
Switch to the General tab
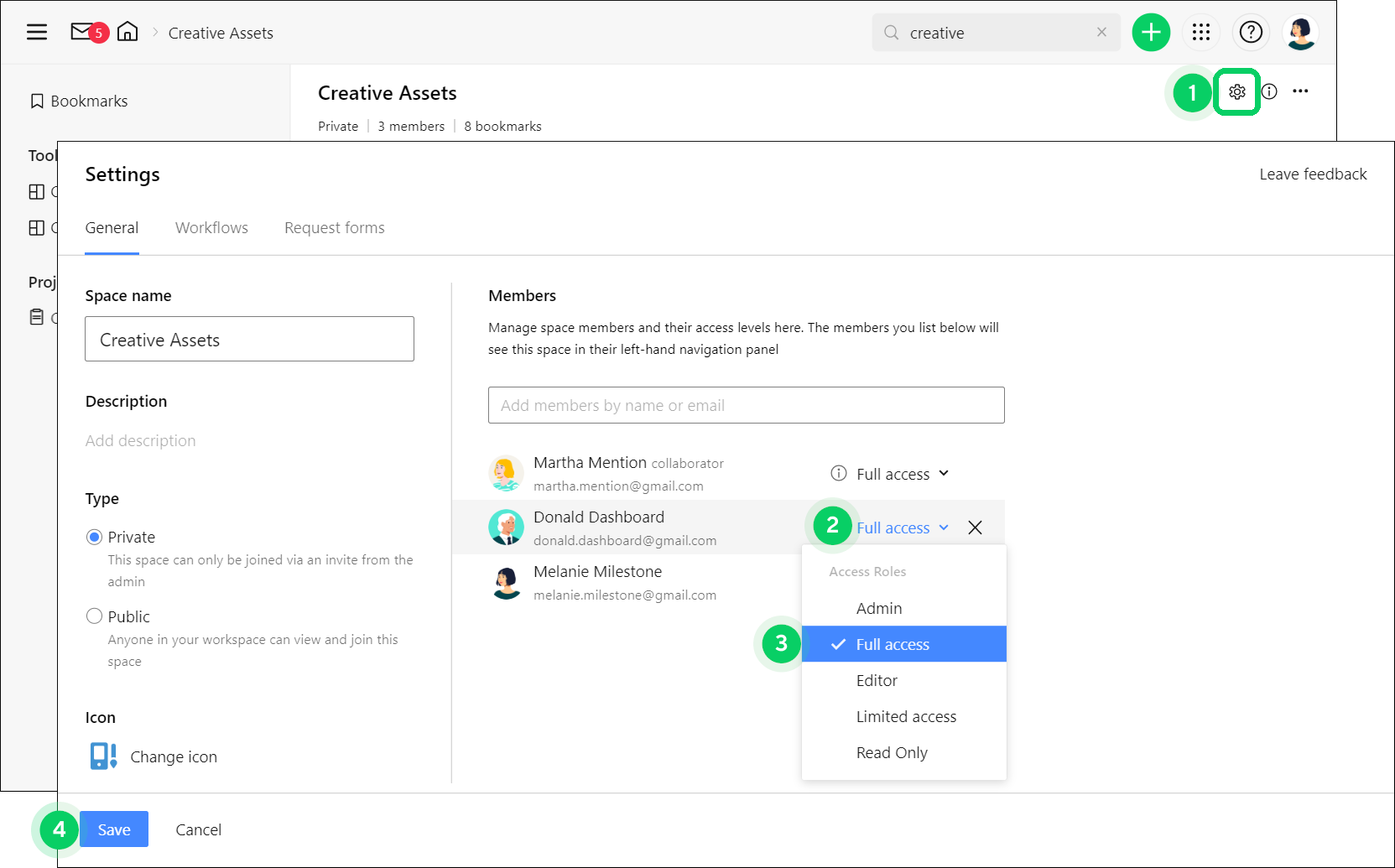[x=112, y=228]
